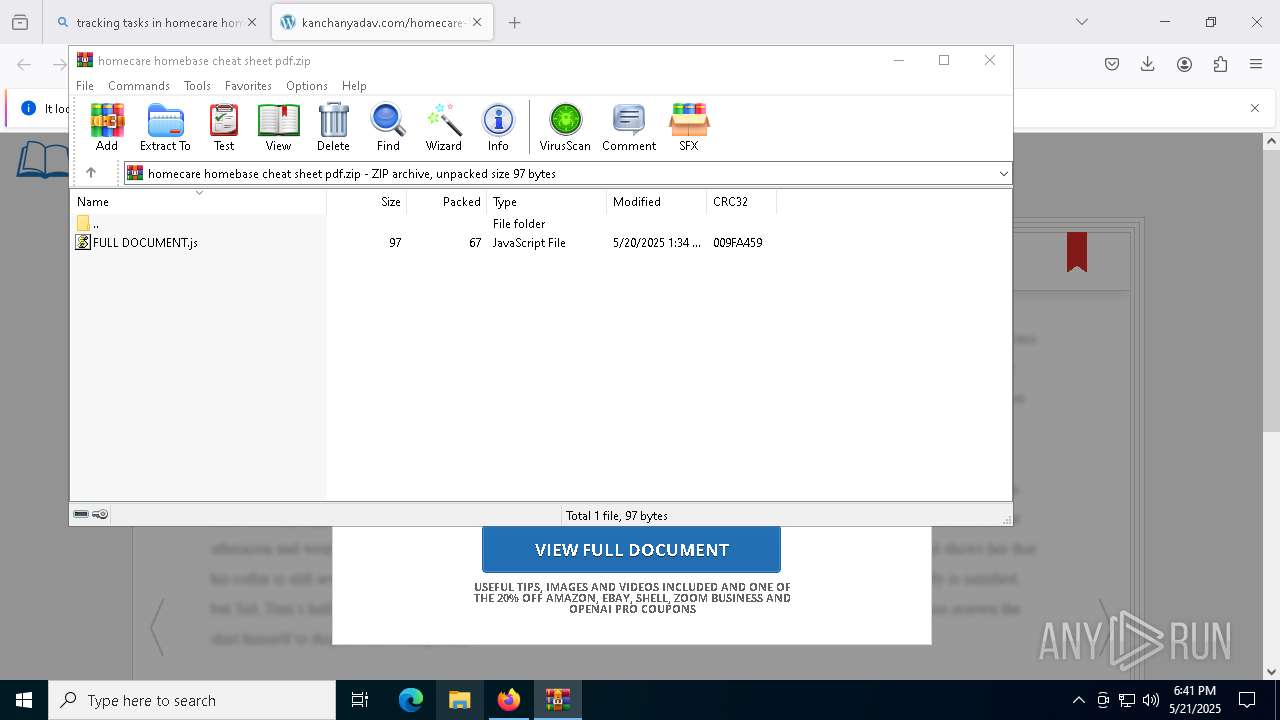Click the VIEW FULL DOCUMENT button
Viewport: 1280px width, 720px height.
pos(631,550)
